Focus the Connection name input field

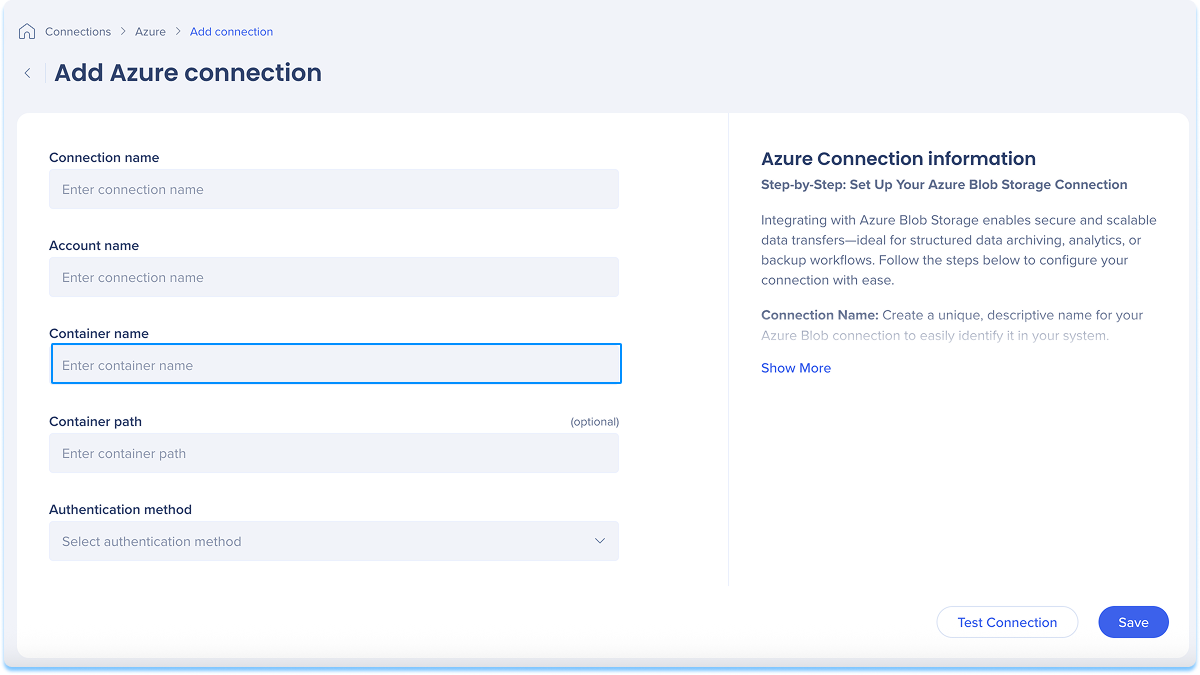(334, 189)
